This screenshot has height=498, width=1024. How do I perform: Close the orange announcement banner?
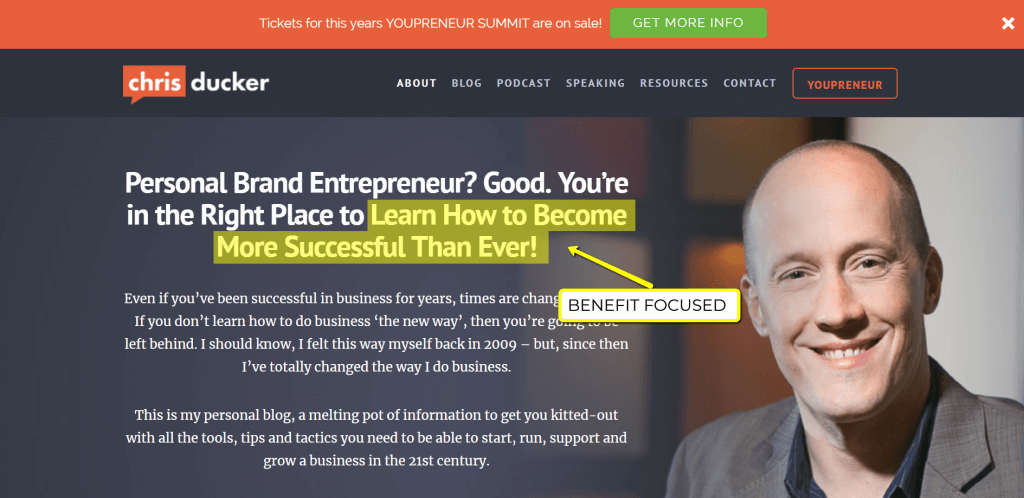click(x=1008, y=23)
